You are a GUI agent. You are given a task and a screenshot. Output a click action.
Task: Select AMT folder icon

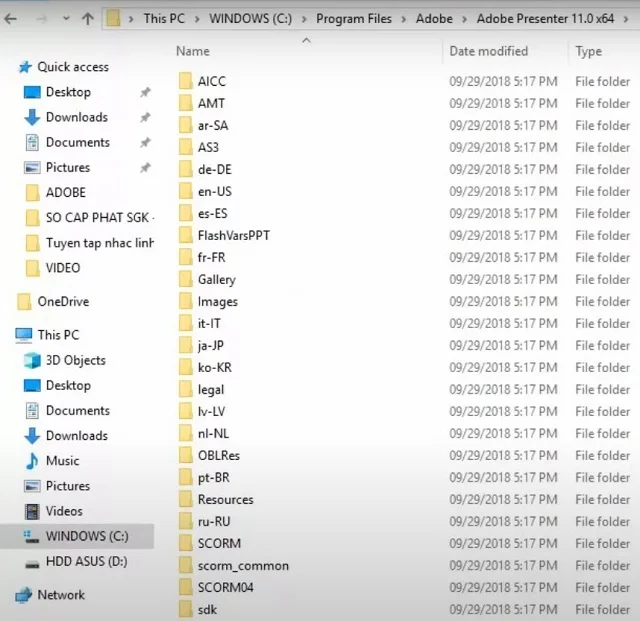click(x=185, y=103)
